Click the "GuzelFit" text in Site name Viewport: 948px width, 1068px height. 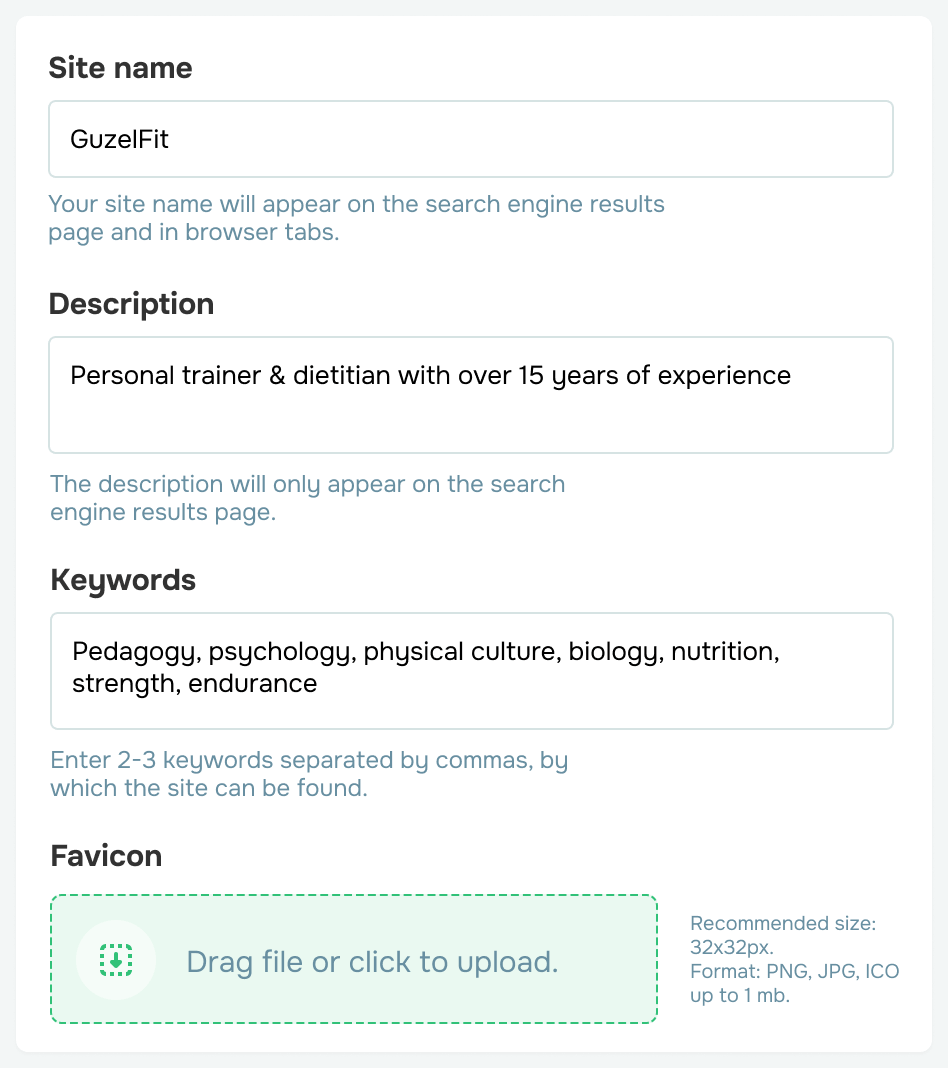[119, 139]
